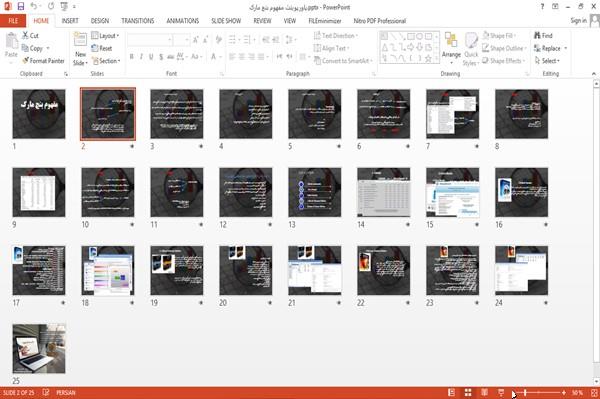This screenshot has width=600, height=399.
Task: Reset the slide layout
Action: [x=102, y=48]
